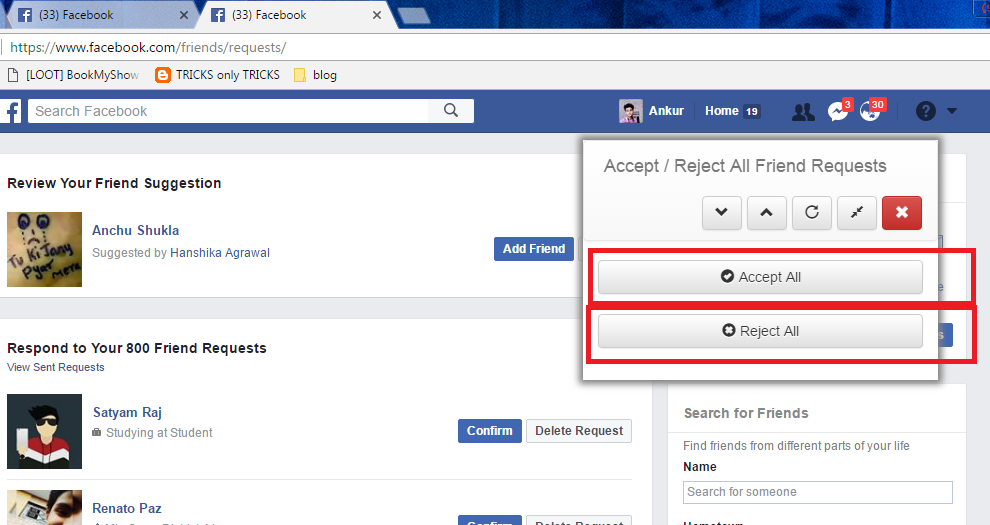990x525 pixels.
Task: Open Hanshika Agrawal's profile link
Action: (x=220, y=253)
